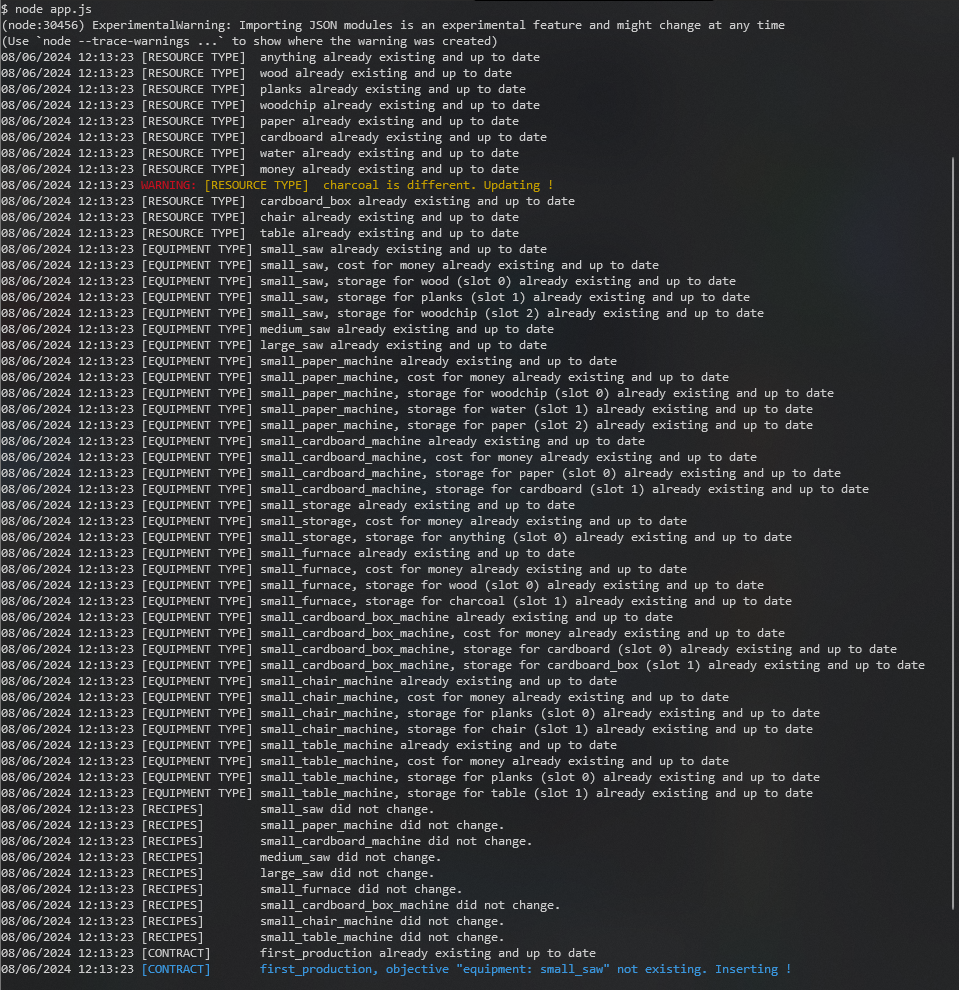Viewport: 959px width, 990px height.
Task: Click 'small_saw, storage for woodchip (slot 2)' line
Action: pyautogui.click(x=382, y=313)
